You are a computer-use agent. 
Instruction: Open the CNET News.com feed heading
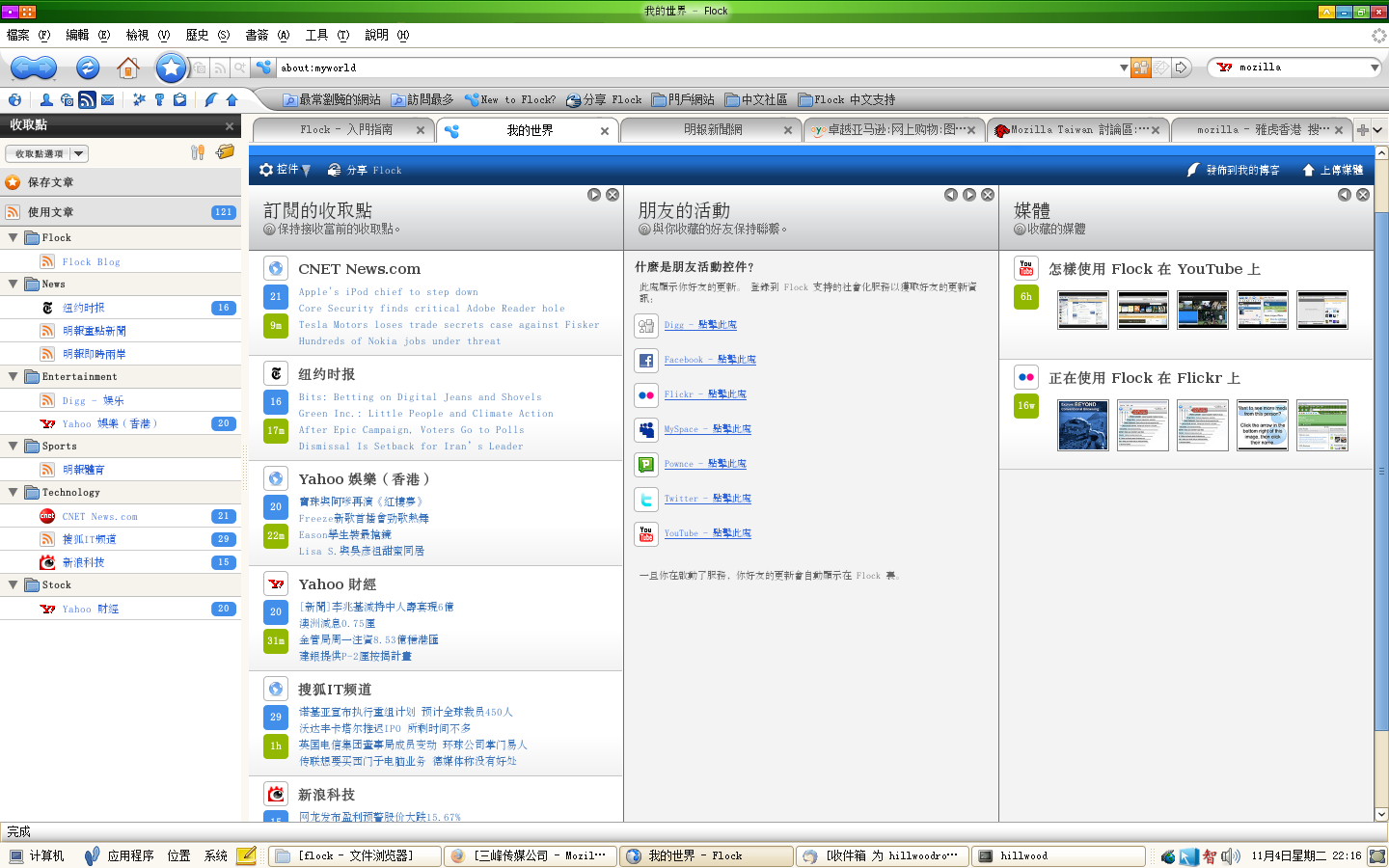359,269
